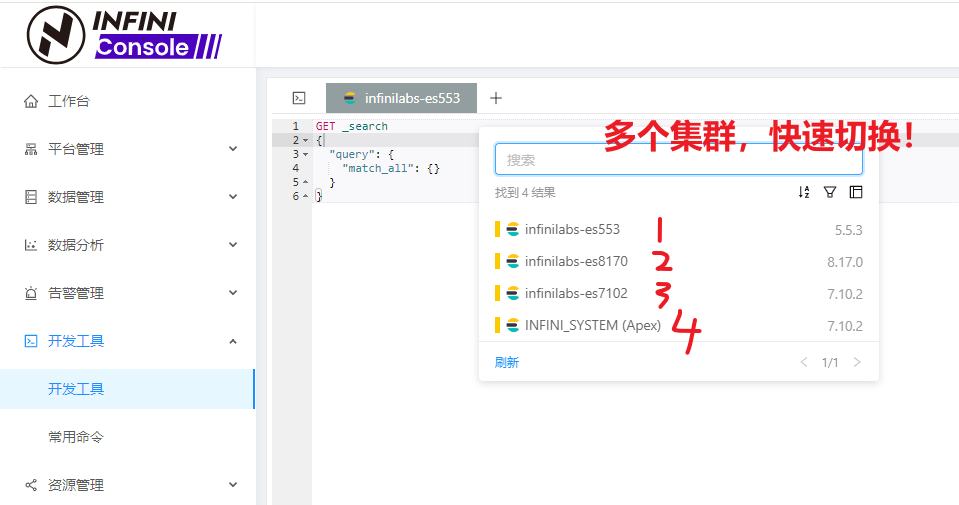Click the cluster 搜索 search input
This screenshot has width=959, height=505.
(x=679, y=160)
